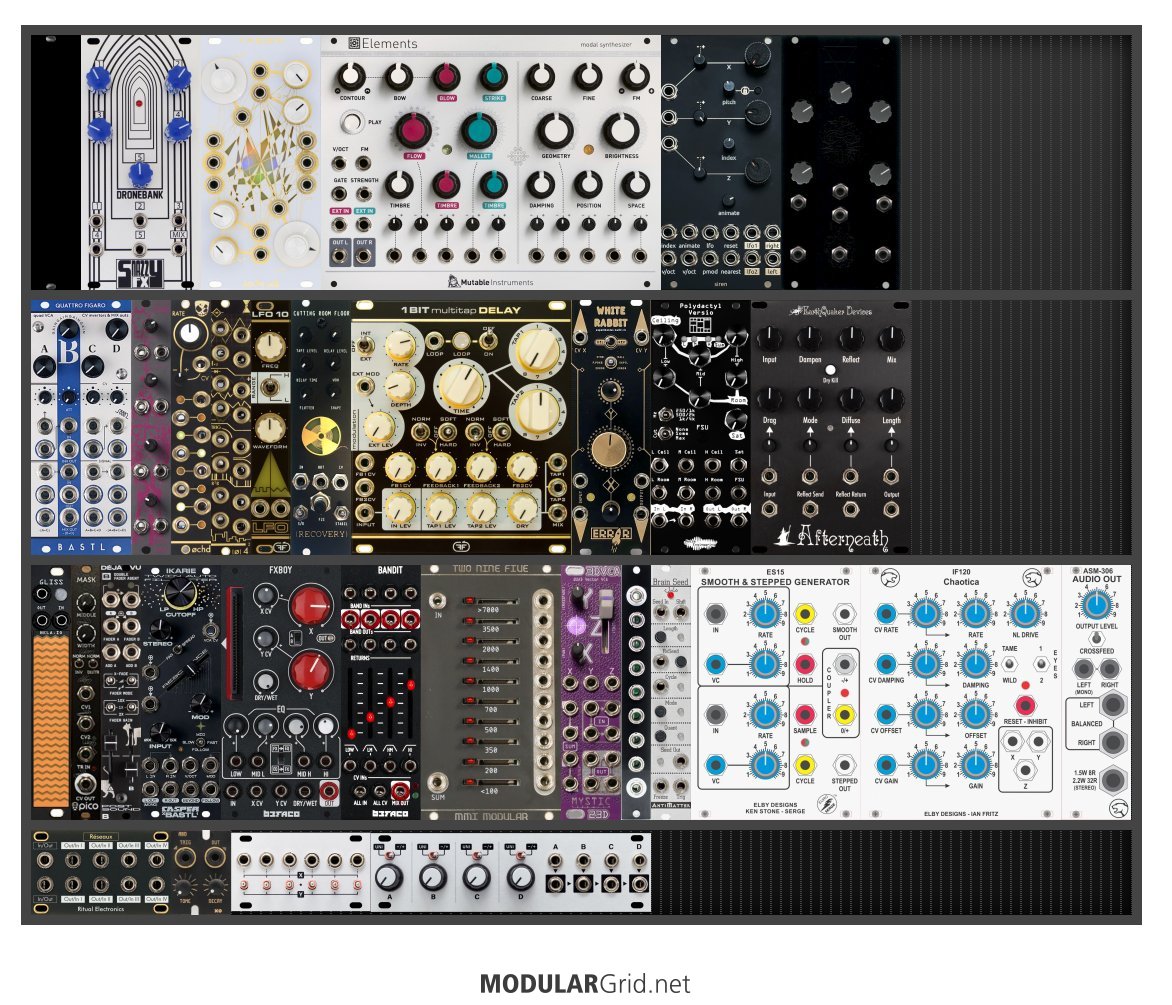The height and width of the screenshot is (1005, 1172).
Task: Click the SMOOTH OUT jack on ES15
Action: 844,614
